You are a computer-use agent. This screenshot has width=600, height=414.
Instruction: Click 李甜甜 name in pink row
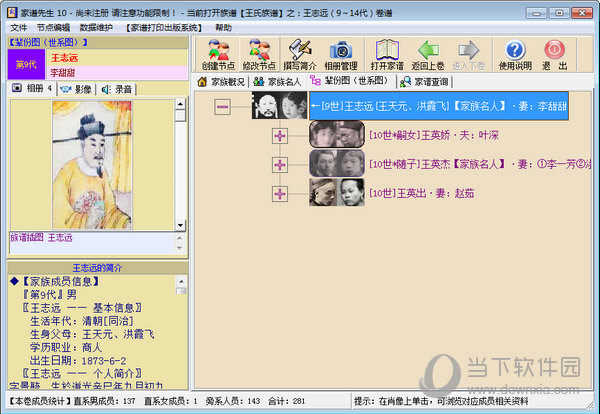point(62,72)
